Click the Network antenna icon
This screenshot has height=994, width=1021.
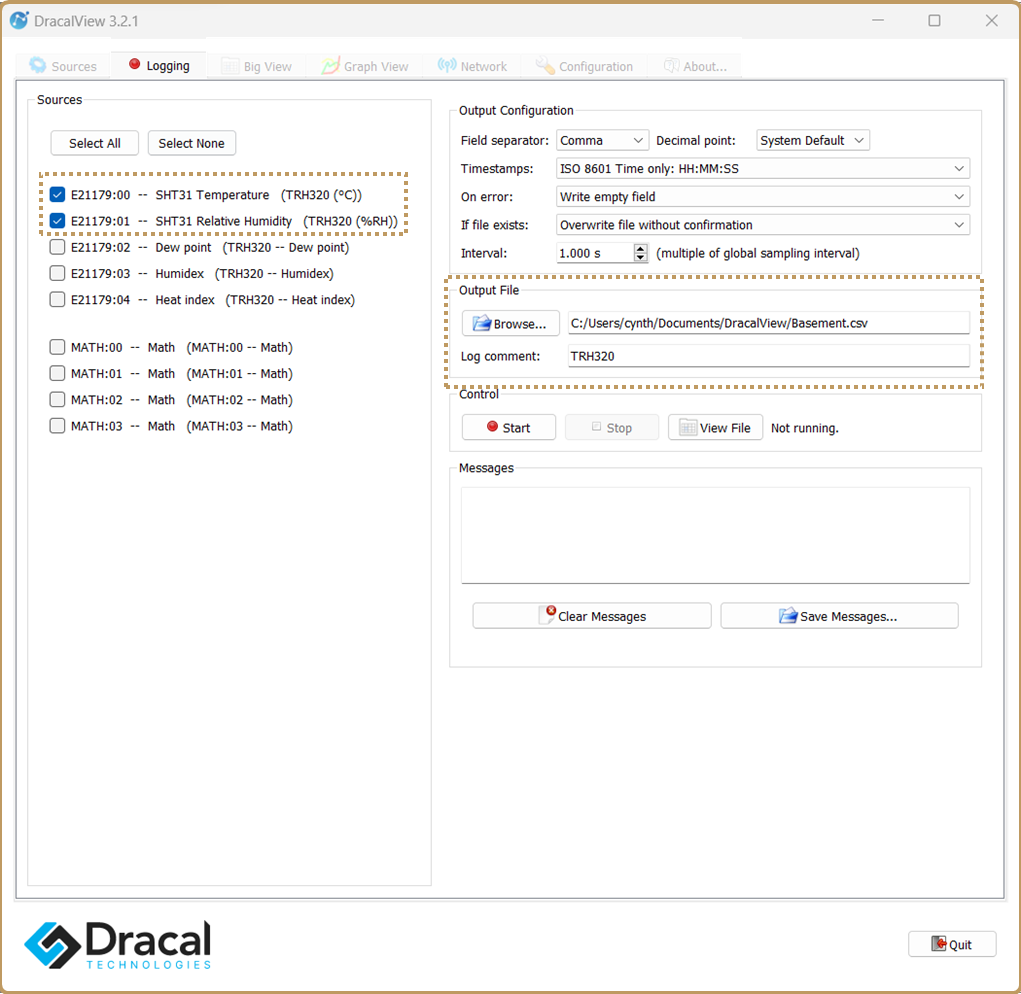click(447, 65)
